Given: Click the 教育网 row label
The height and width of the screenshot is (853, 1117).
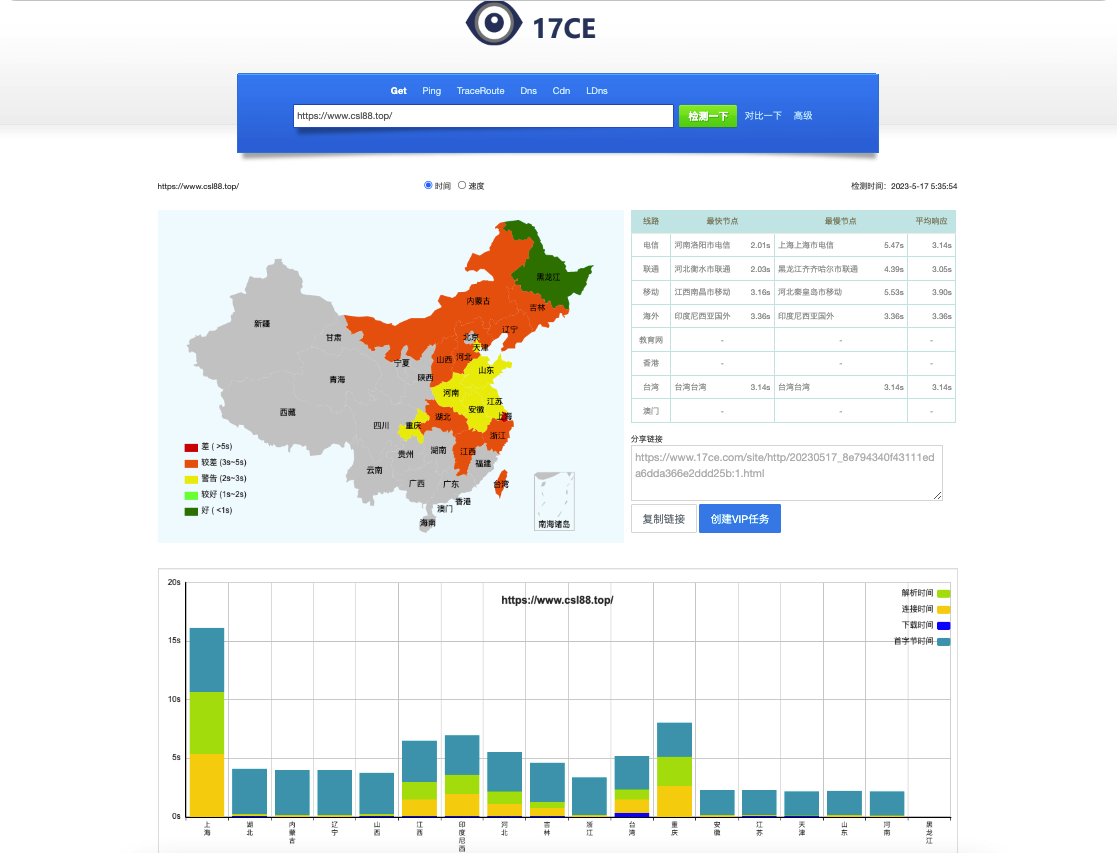Looking at the screenshot, I should (650, 340).
